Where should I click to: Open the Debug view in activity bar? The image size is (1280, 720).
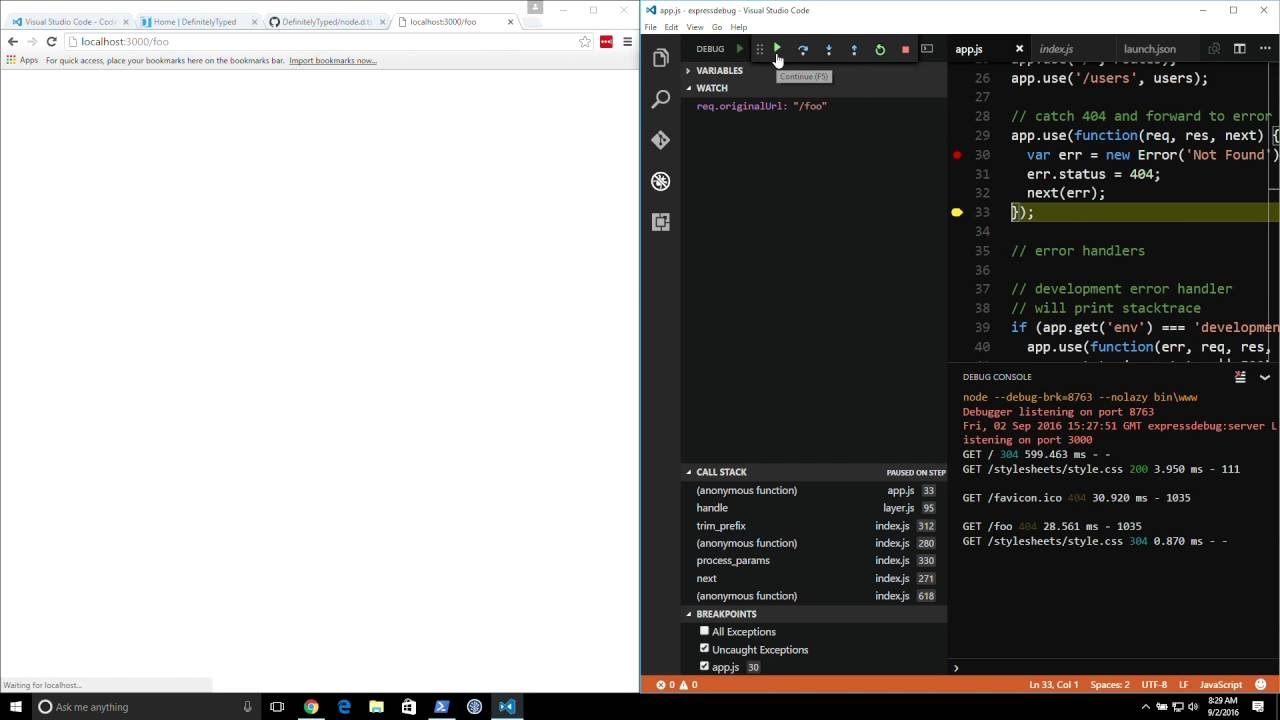tap(661, 181)
